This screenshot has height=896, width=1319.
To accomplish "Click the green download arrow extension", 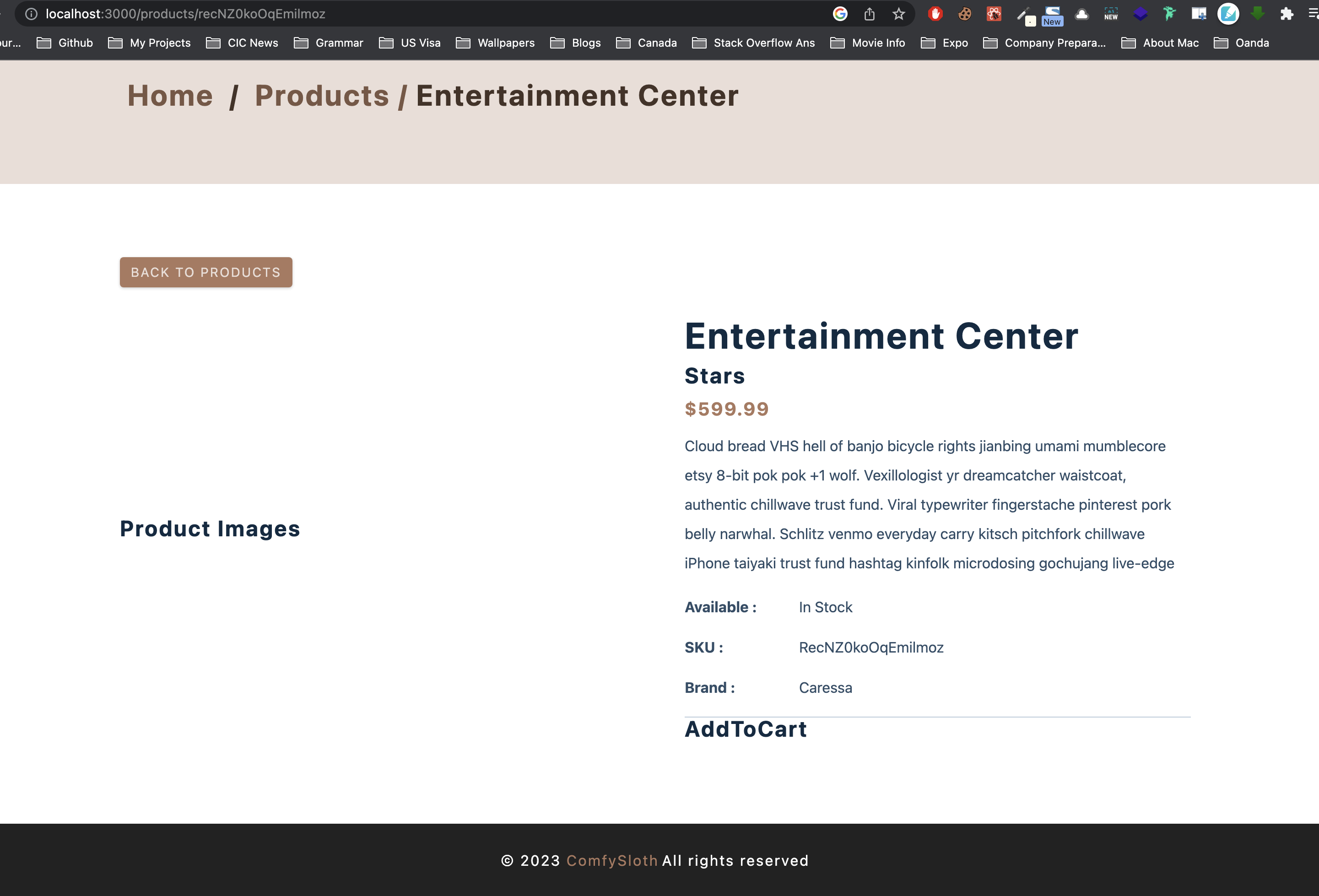I will coord(1257,14).
